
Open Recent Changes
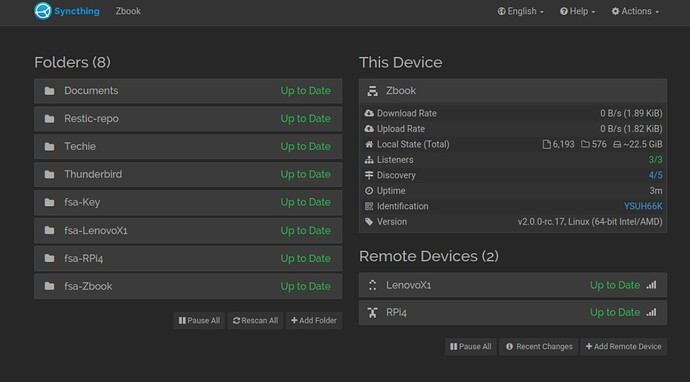[539, 347]
